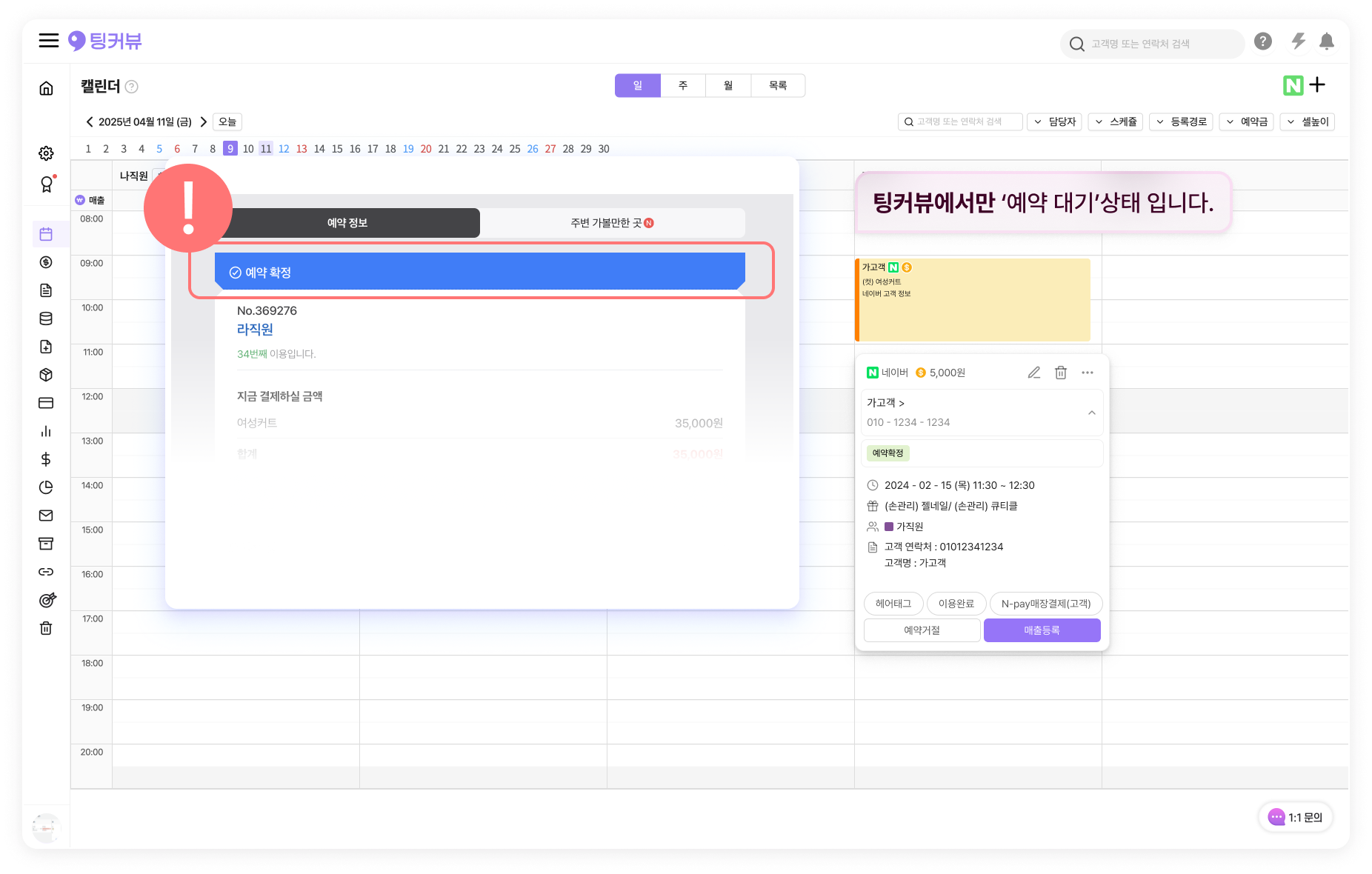This screenshot has height=874, width=1372.
Task: Click the 예약확정 status tag
Action: coord(888,453)
